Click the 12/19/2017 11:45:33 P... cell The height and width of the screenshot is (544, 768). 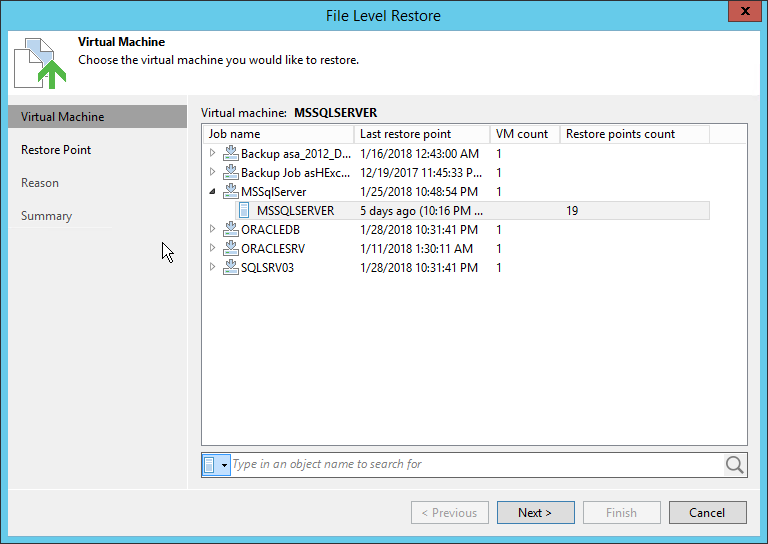coord(421,173)
